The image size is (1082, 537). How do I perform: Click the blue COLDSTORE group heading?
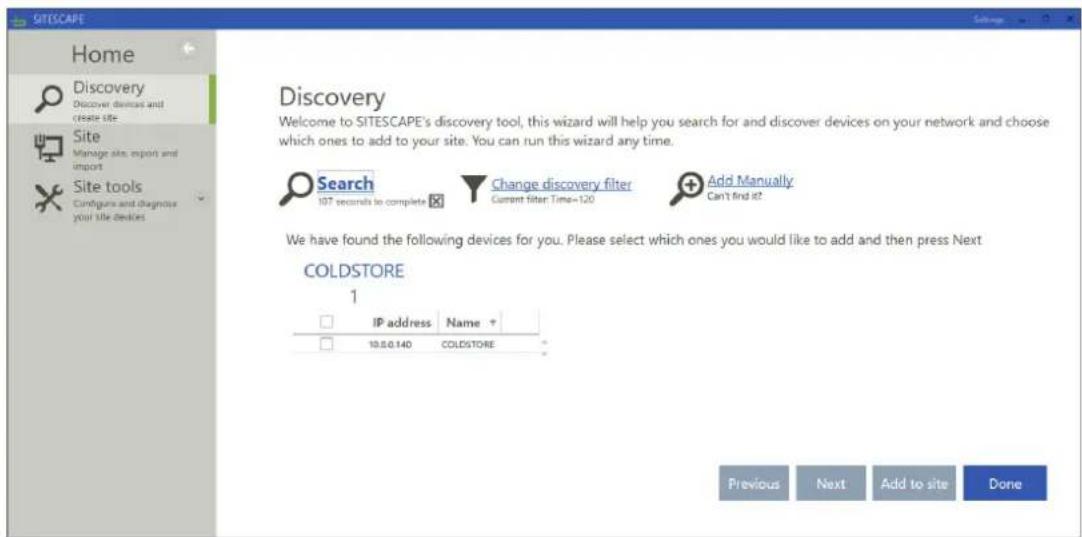tap(354, 271)
